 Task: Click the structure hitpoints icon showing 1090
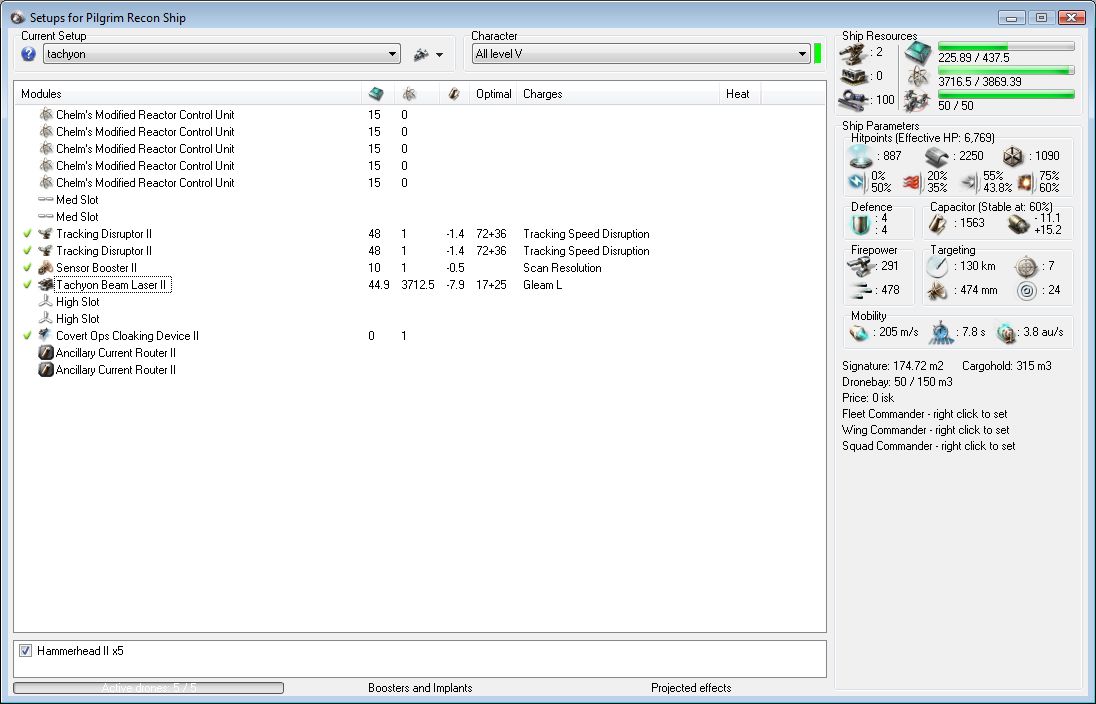coord(1014,157)
